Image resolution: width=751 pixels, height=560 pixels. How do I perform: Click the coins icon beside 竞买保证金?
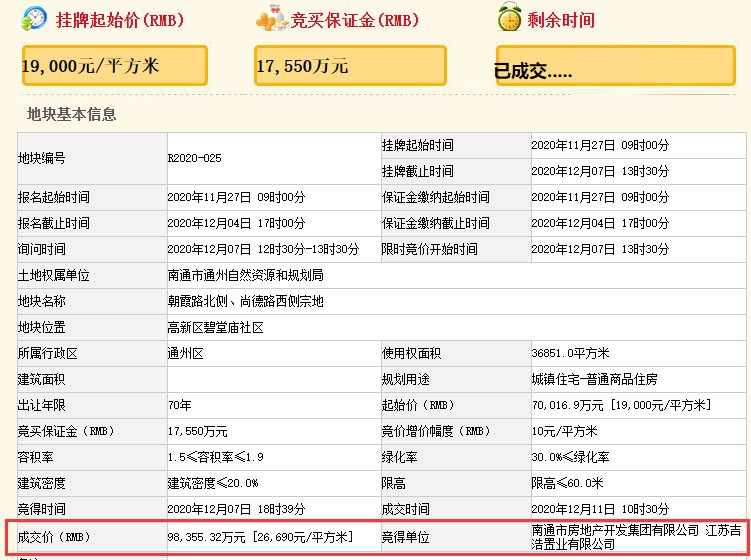pos(271,19)
